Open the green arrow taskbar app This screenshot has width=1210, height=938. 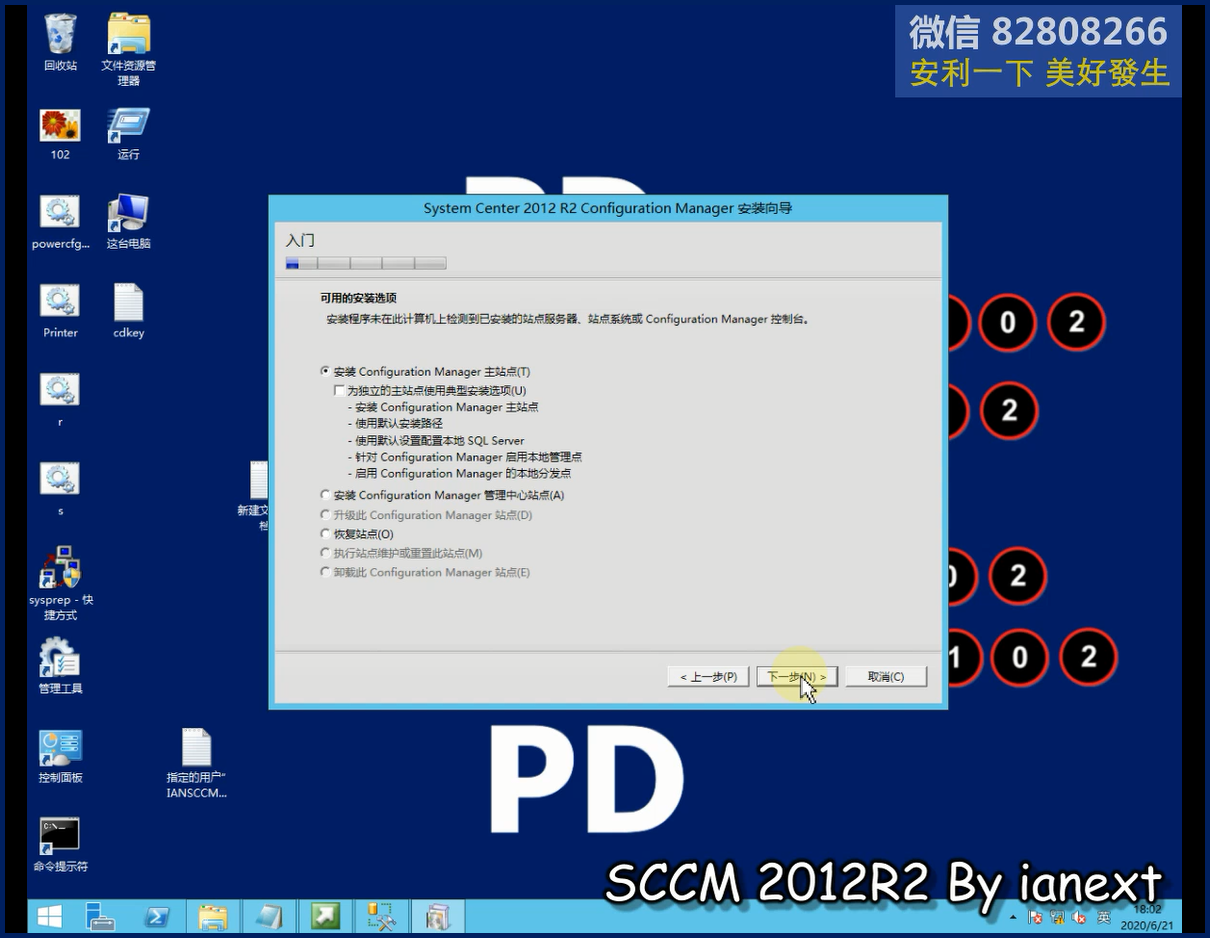click(325, 915)
